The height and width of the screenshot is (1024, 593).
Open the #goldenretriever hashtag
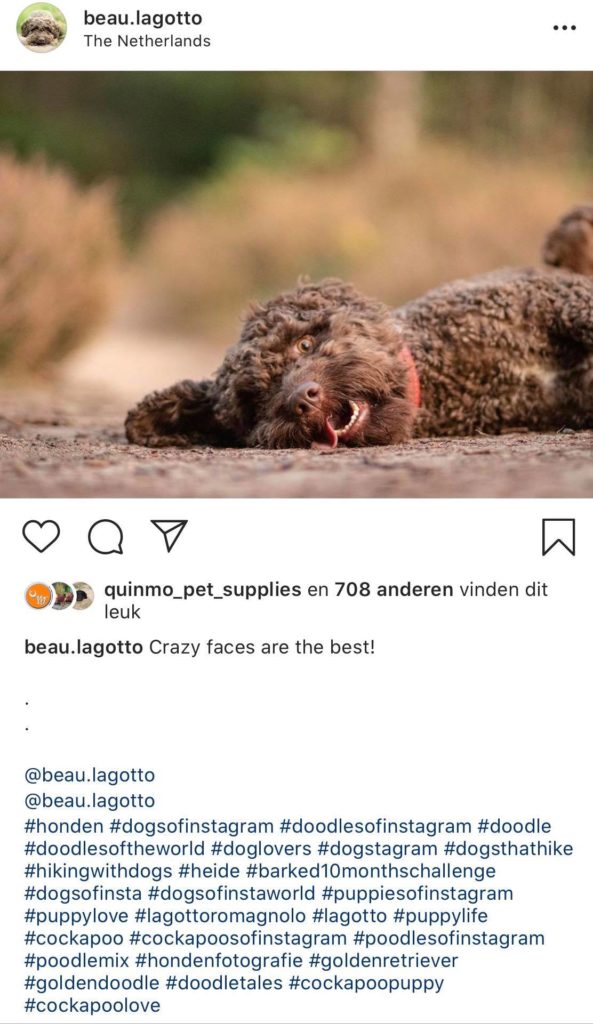pyautogui.click(x=383, y=961)
